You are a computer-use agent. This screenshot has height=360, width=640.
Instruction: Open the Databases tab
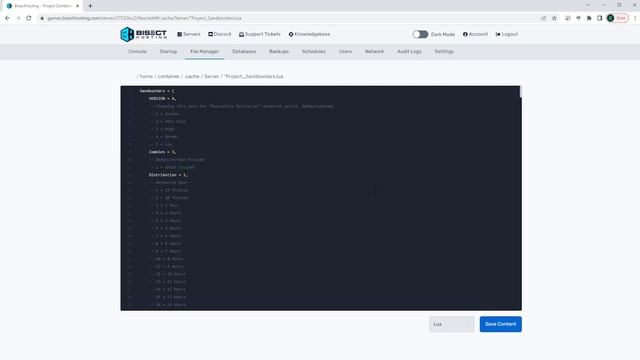(244, 51)
